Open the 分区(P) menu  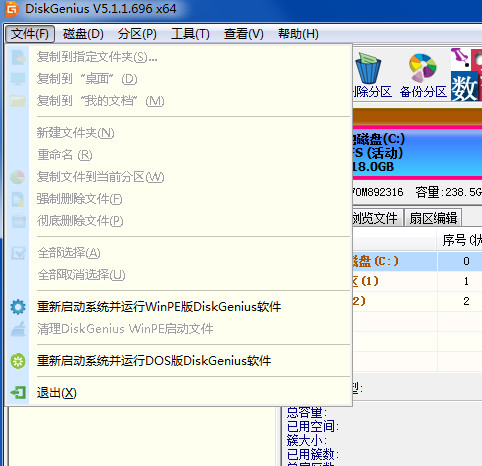pos(137,34)
